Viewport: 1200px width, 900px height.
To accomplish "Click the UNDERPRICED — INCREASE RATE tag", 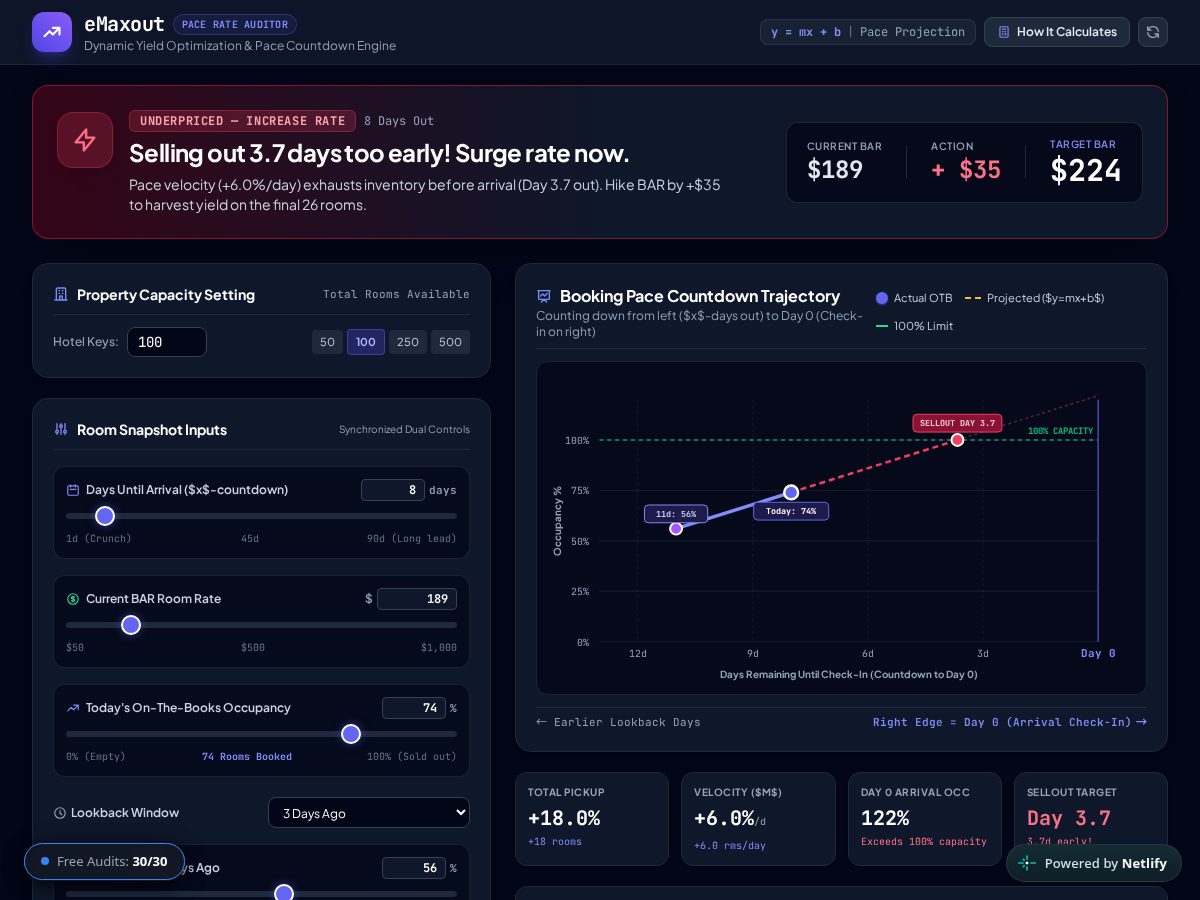I will pyautogui.click(x=242, y=121).
